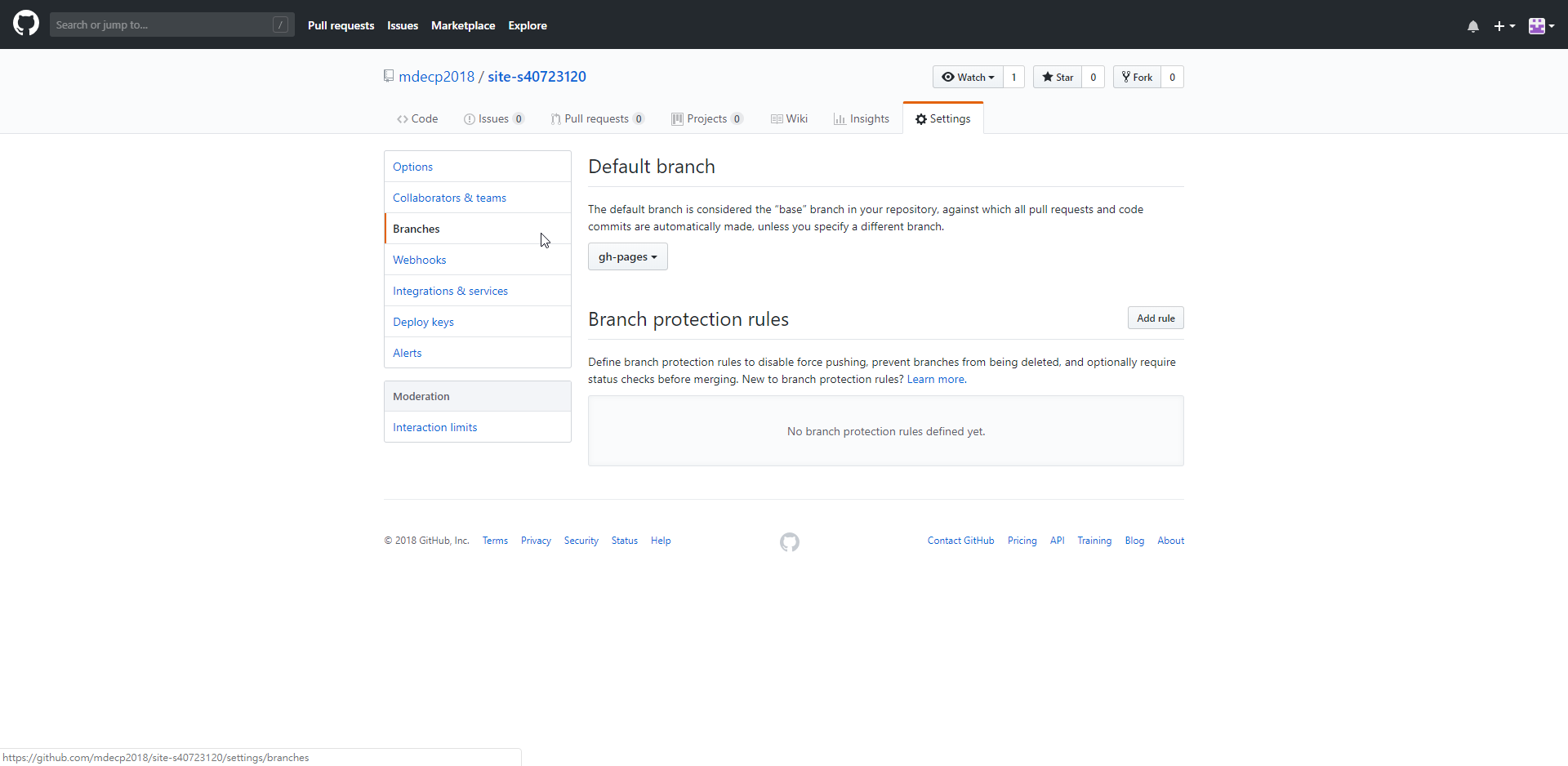Open Deploy keys settings

click(x=478, y=322)
